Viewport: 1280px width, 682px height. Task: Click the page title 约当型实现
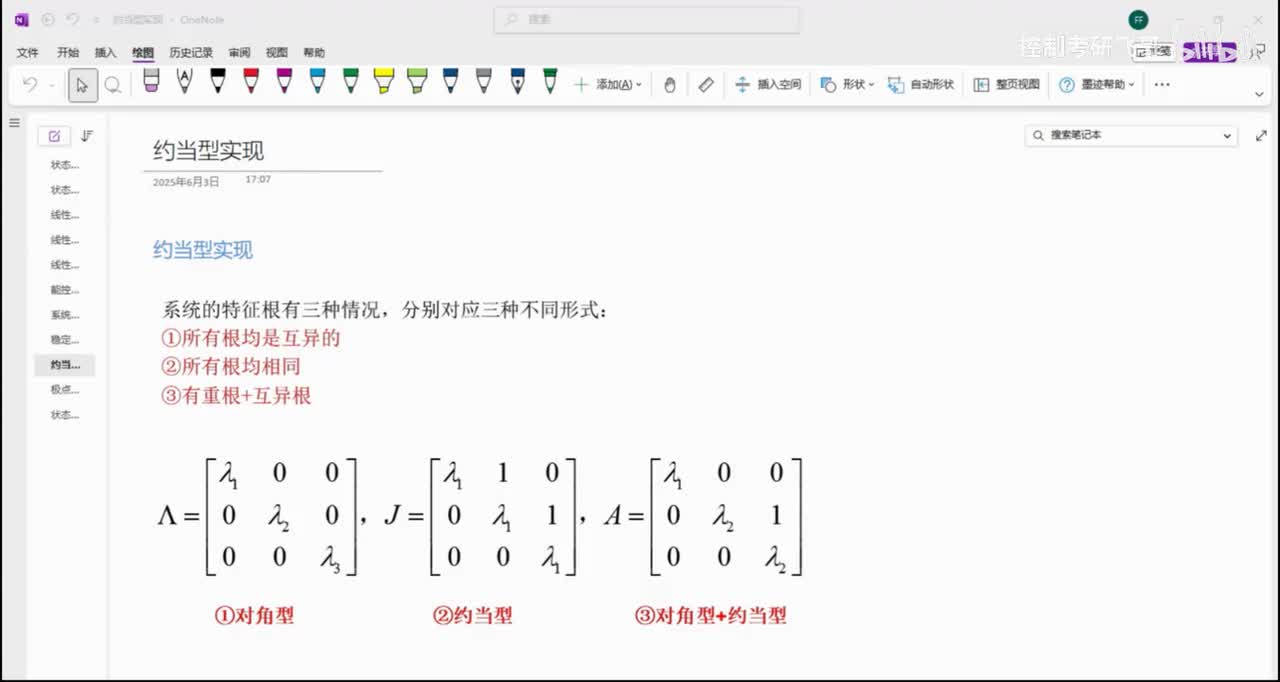coord(208,151)
